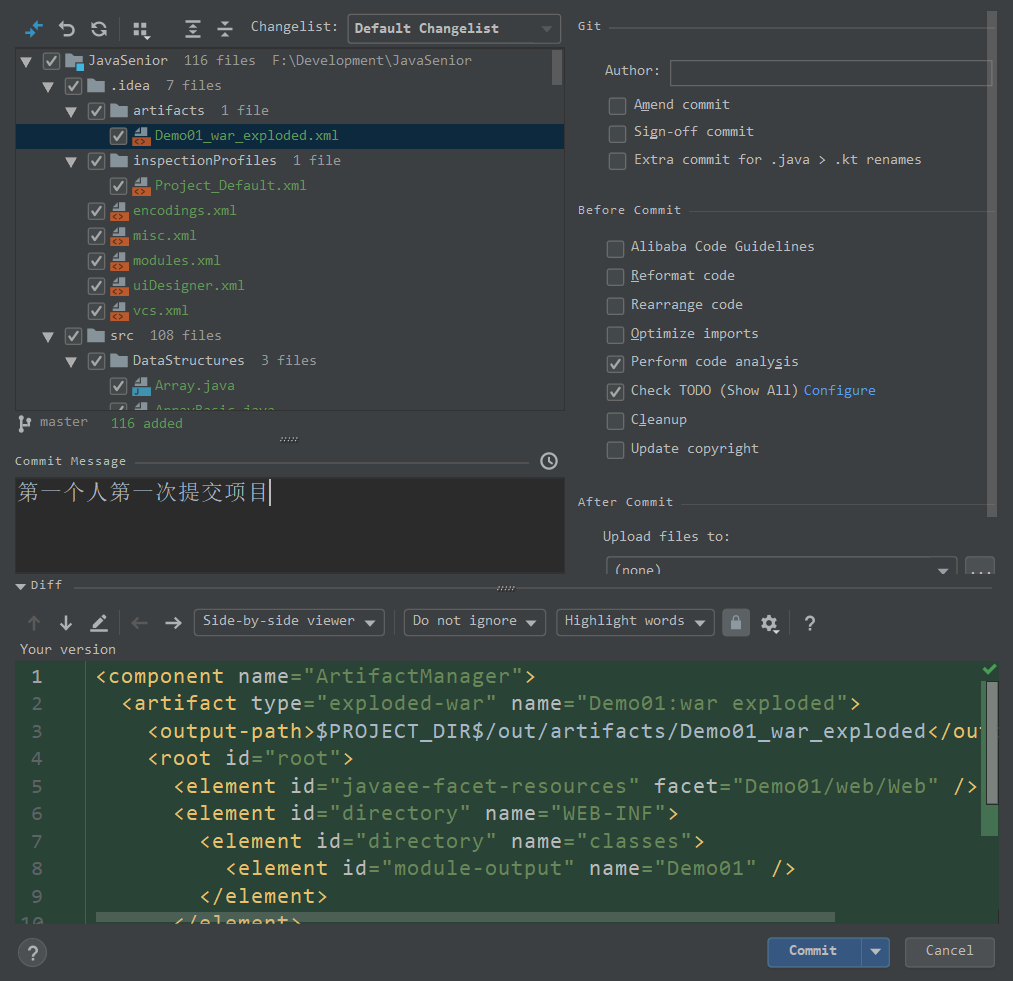Open the Default Changelist dropdown

pyautogui.click(x=454, y=29)
